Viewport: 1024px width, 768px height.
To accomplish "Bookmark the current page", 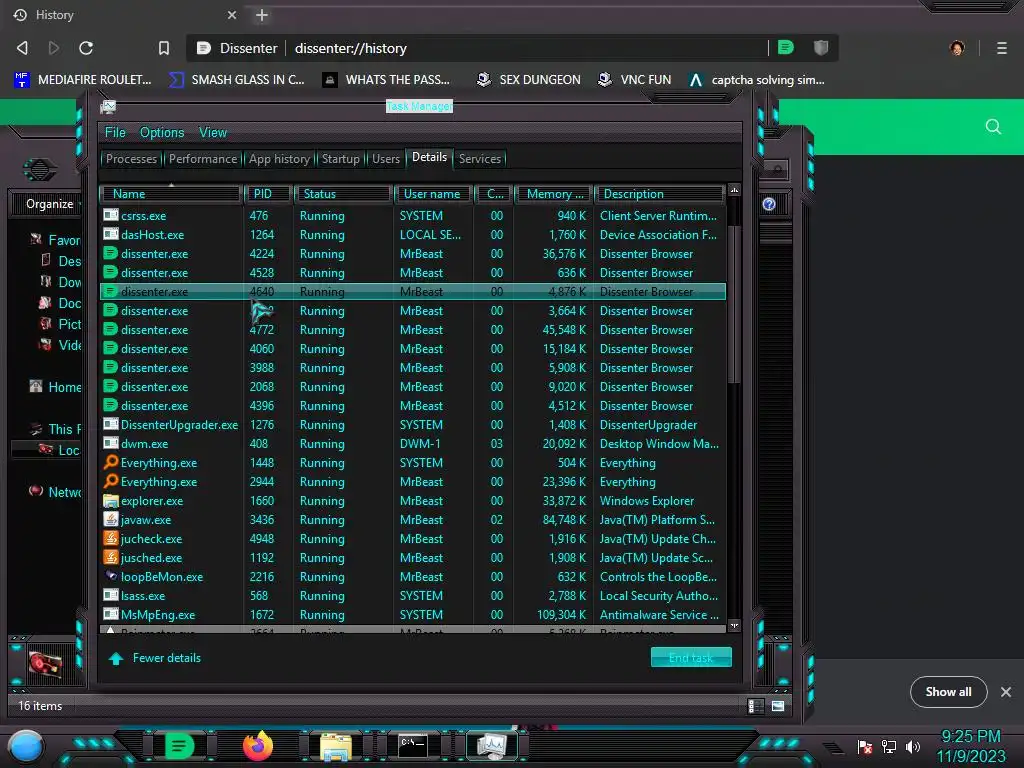I will click(163, 48).
